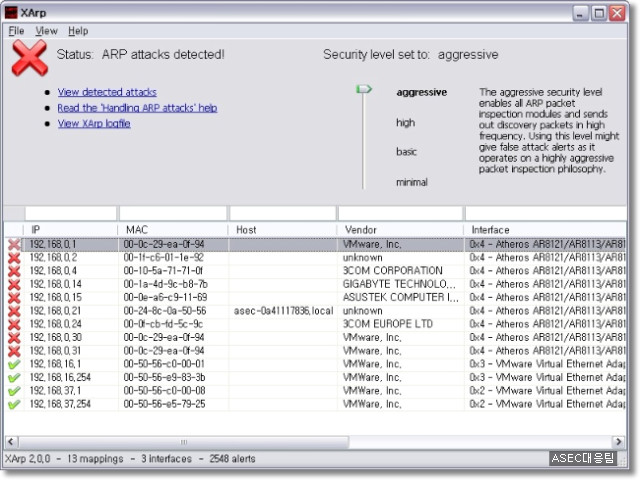The width and height of the screenshot is (640, 480).
Task: Click the red X icon for 192.168.0.1
Action: (x=14, y=244)
